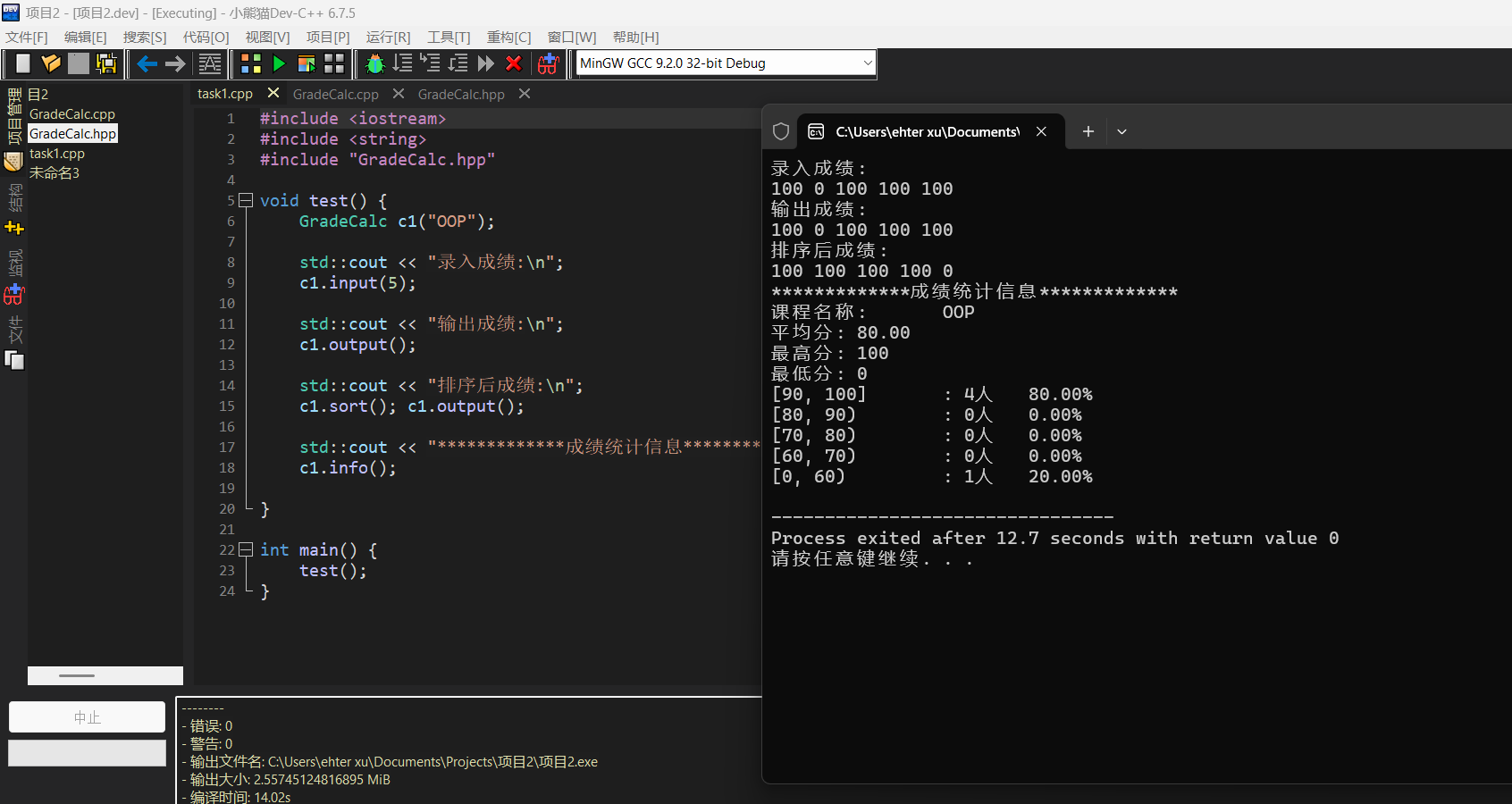This screenshot has height=804, width=1512.
Task: Open the 监视 side panel tab
Action: click(14, 263)
